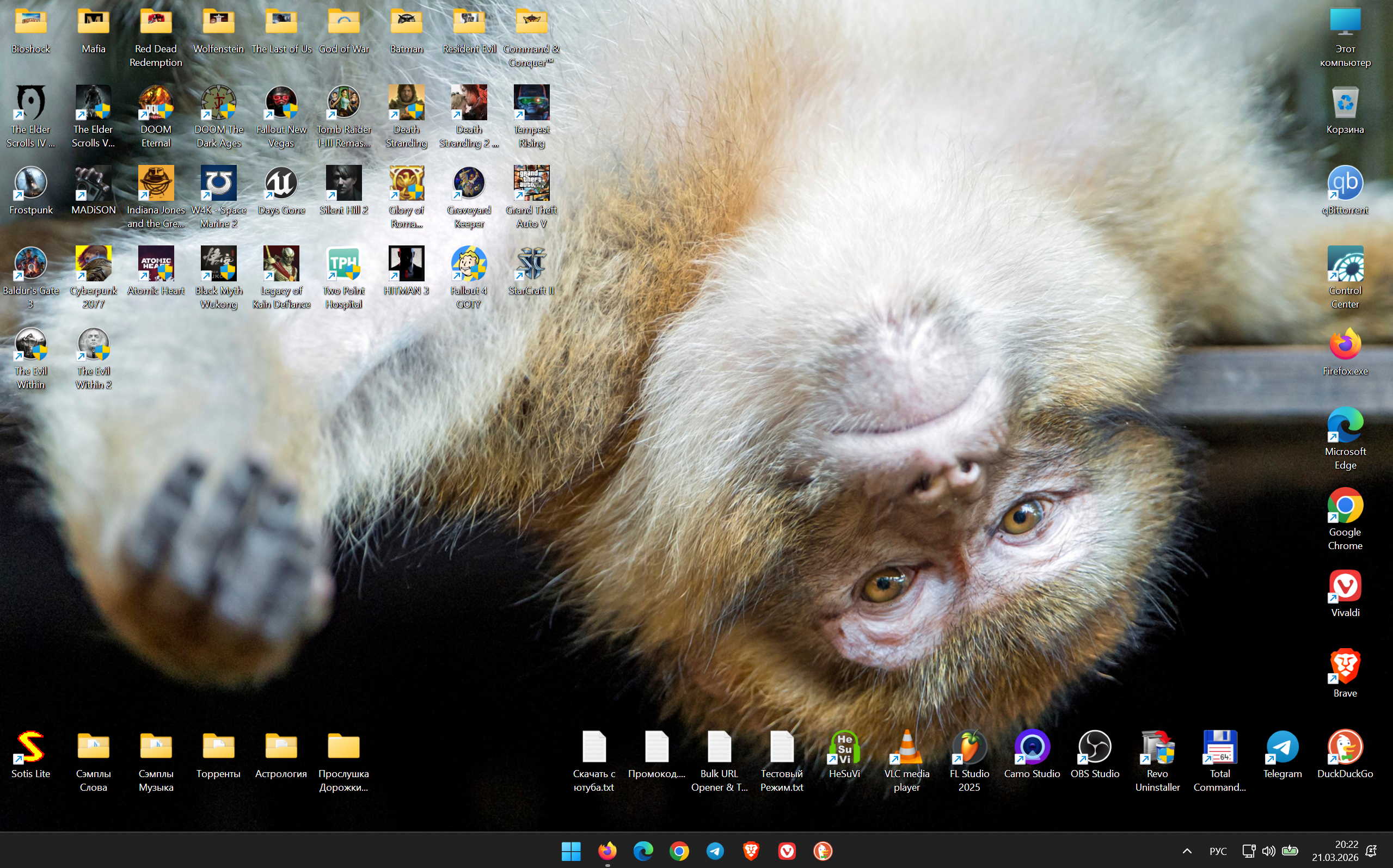Select the FL Studio 2025 desktop icon

point(969,747)
